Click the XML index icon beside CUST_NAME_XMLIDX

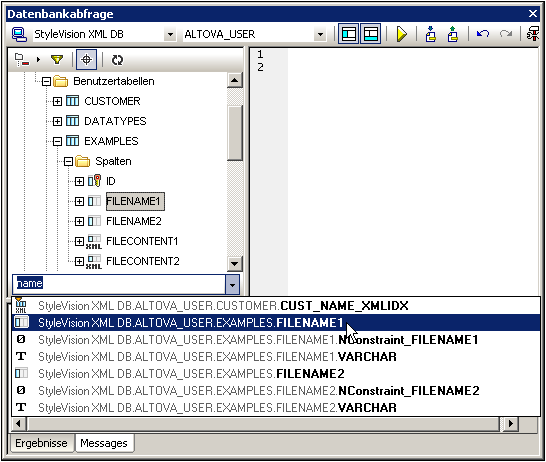(x=21, y=305)
